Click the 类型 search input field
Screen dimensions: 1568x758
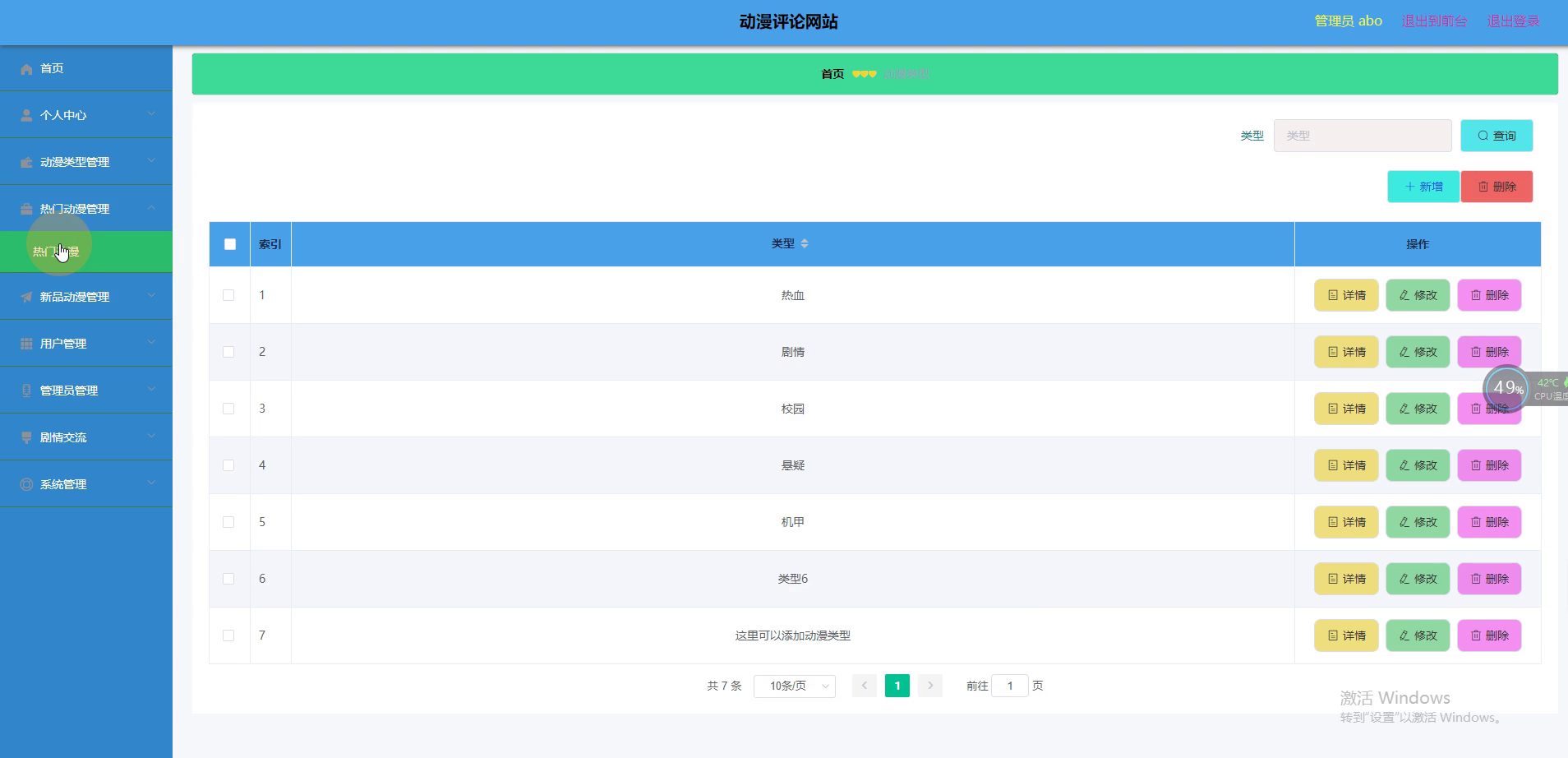tap(1363, 136)
